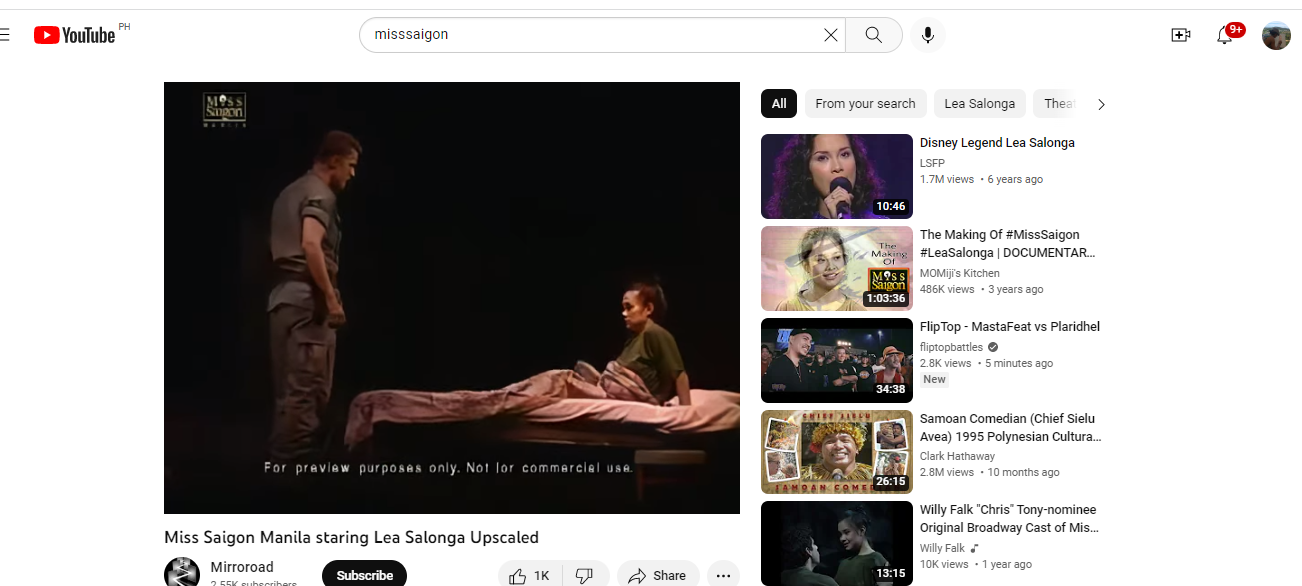Select the All filter chip
Screen dimensions: 1302x586
pyautogui.click(x=779, y=104)
